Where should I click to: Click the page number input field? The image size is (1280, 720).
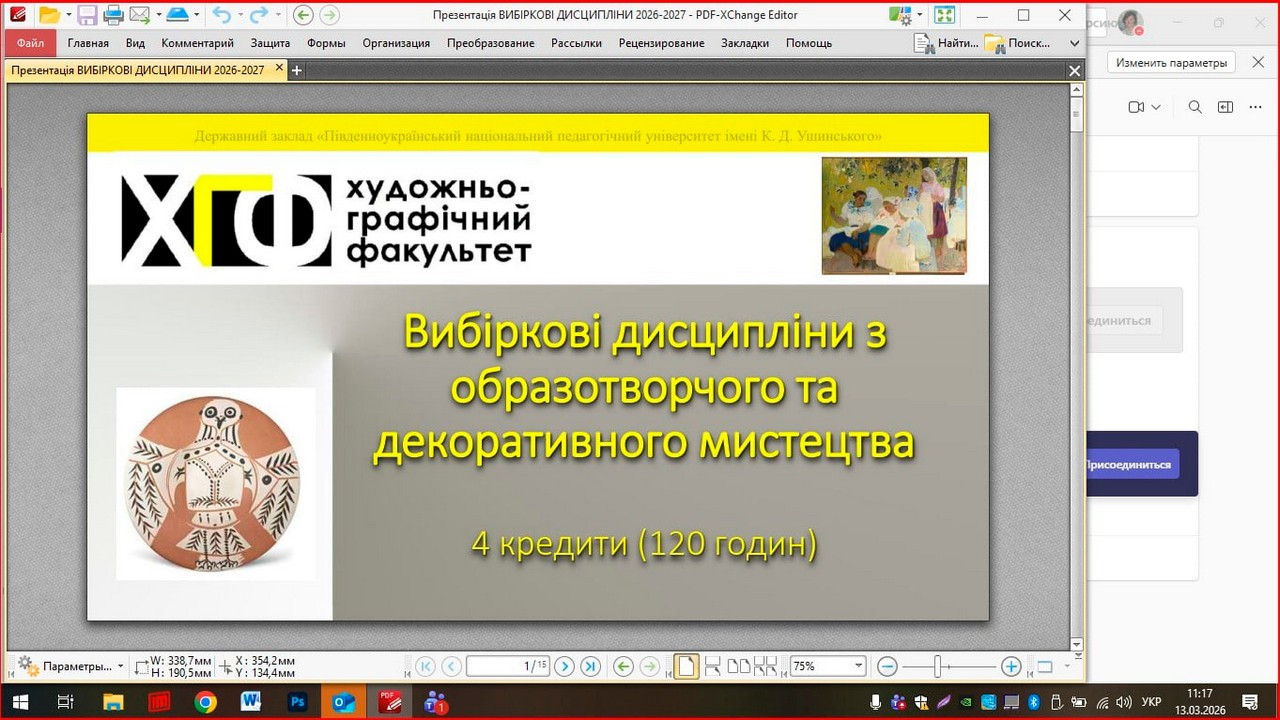coord(509,666)
